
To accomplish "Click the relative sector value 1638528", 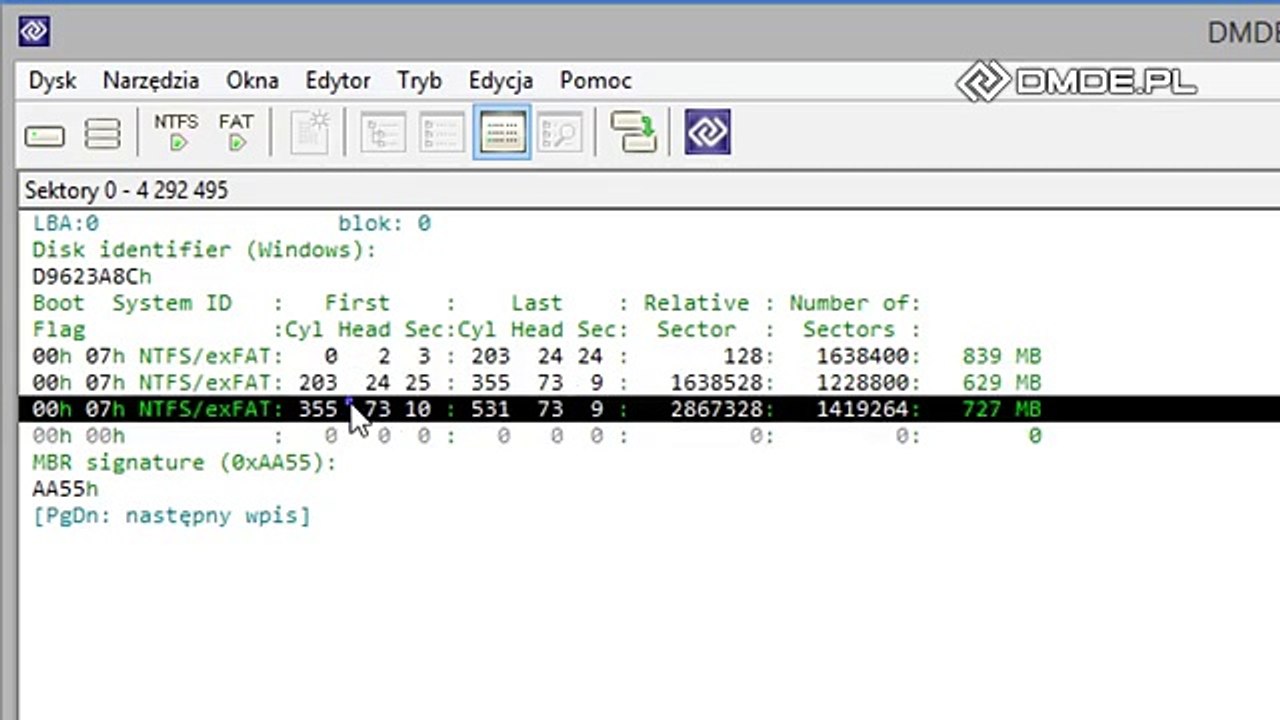I will coord(716,383).
